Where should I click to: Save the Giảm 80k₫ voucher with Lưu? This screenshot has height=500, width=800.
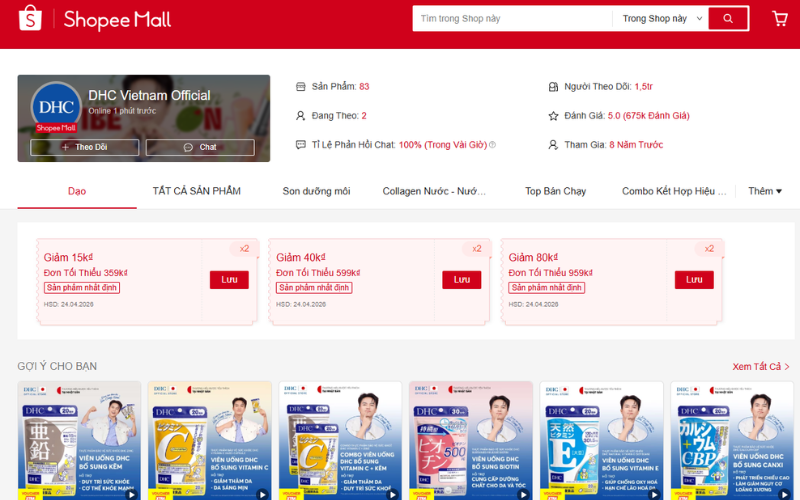click(694, 280)
